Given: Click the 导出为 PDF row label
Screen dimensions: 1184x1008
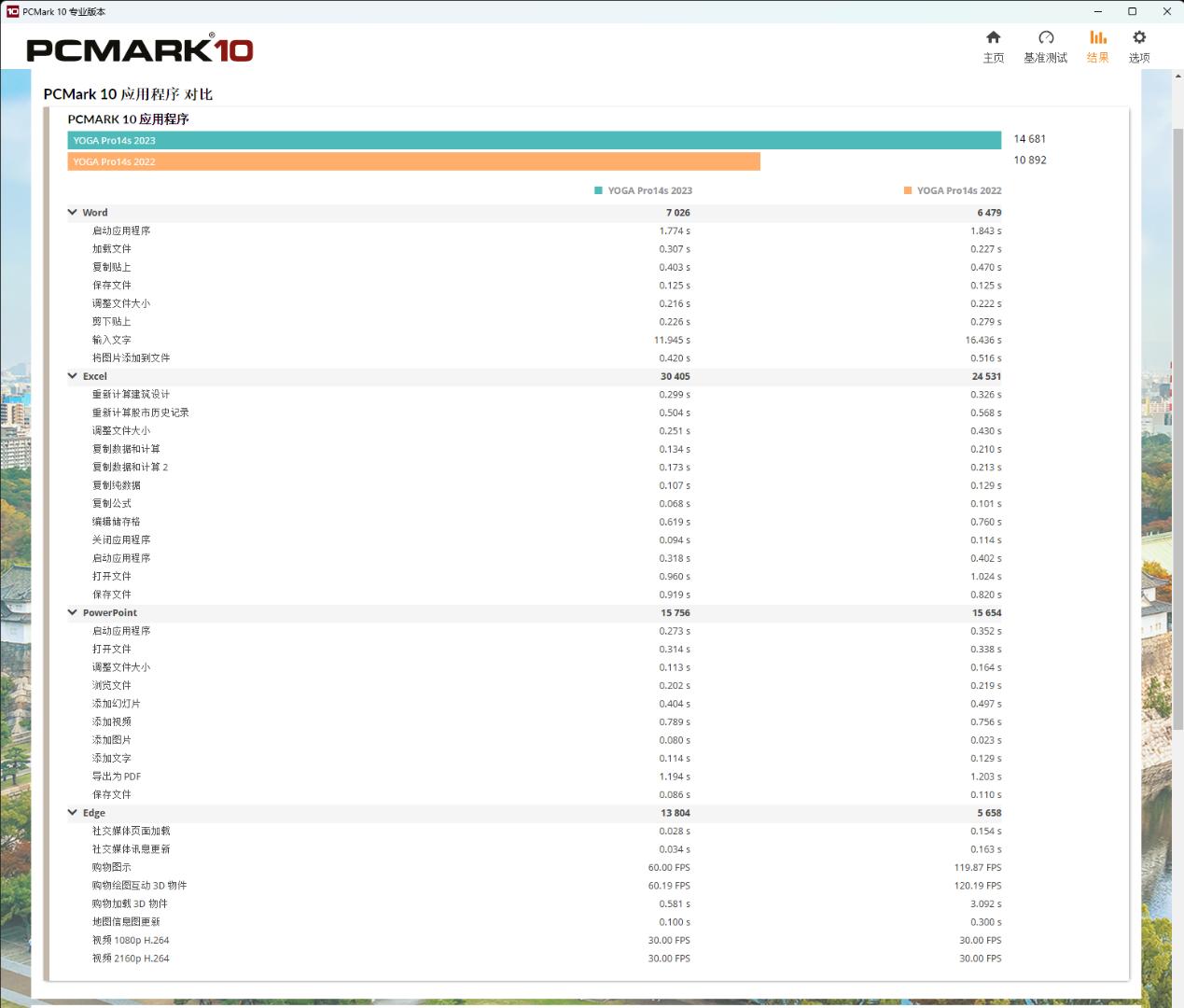Looking at the screenshot, I should point(117,777).
